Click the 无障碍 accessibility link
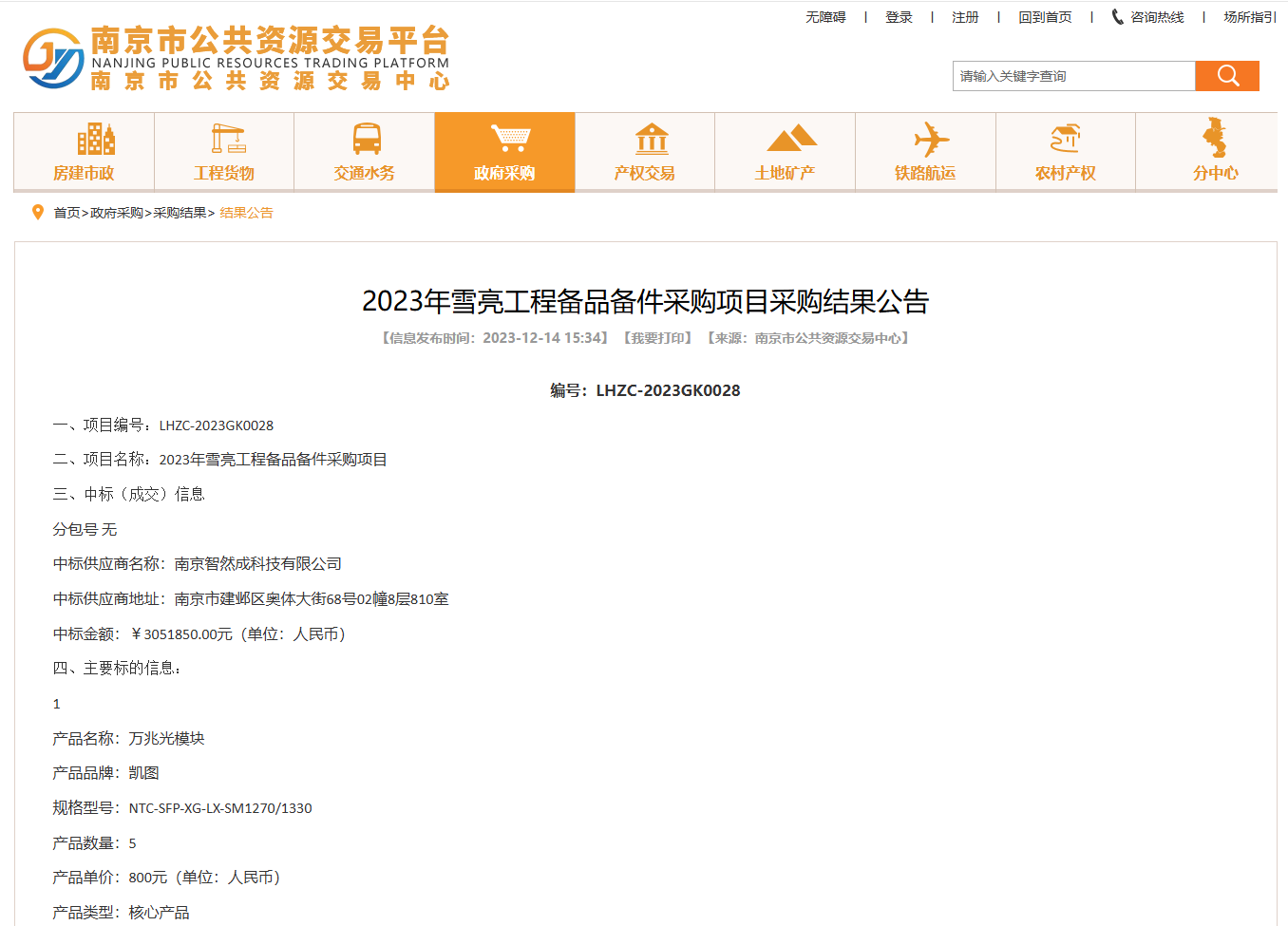 pyautogui.click(x=824, y=16)
